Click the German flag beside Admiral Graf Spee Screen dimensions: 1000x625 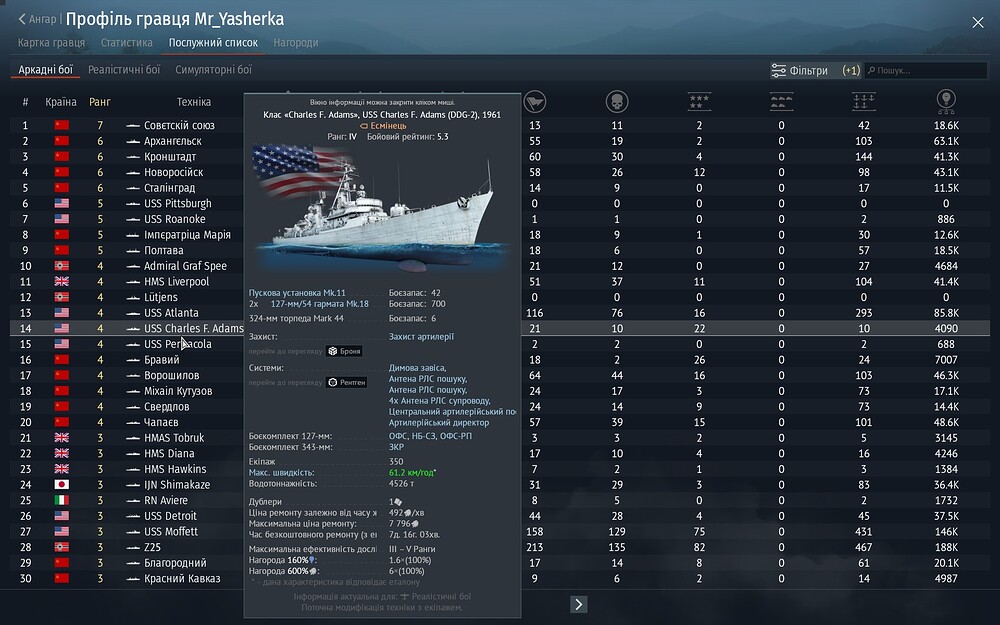pos(62,266)
